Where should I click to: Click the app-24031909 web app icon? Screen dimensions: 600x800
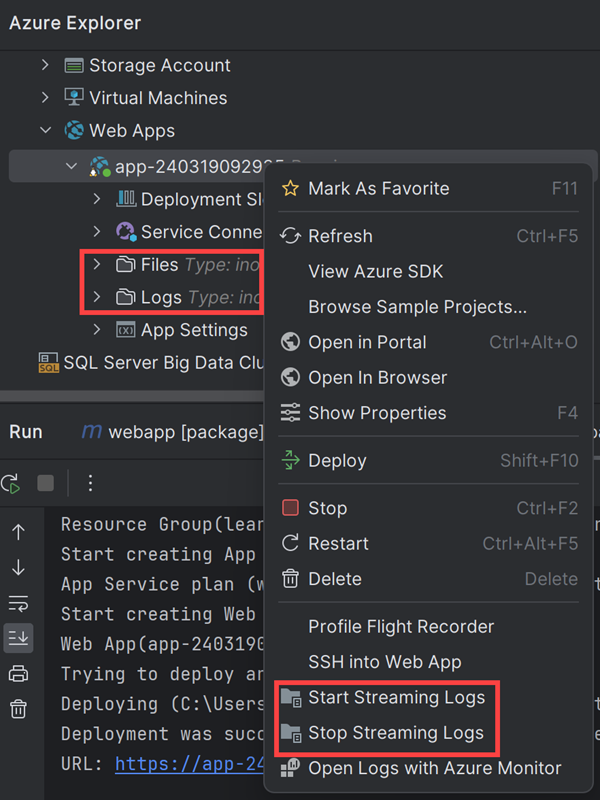(100, 166)
